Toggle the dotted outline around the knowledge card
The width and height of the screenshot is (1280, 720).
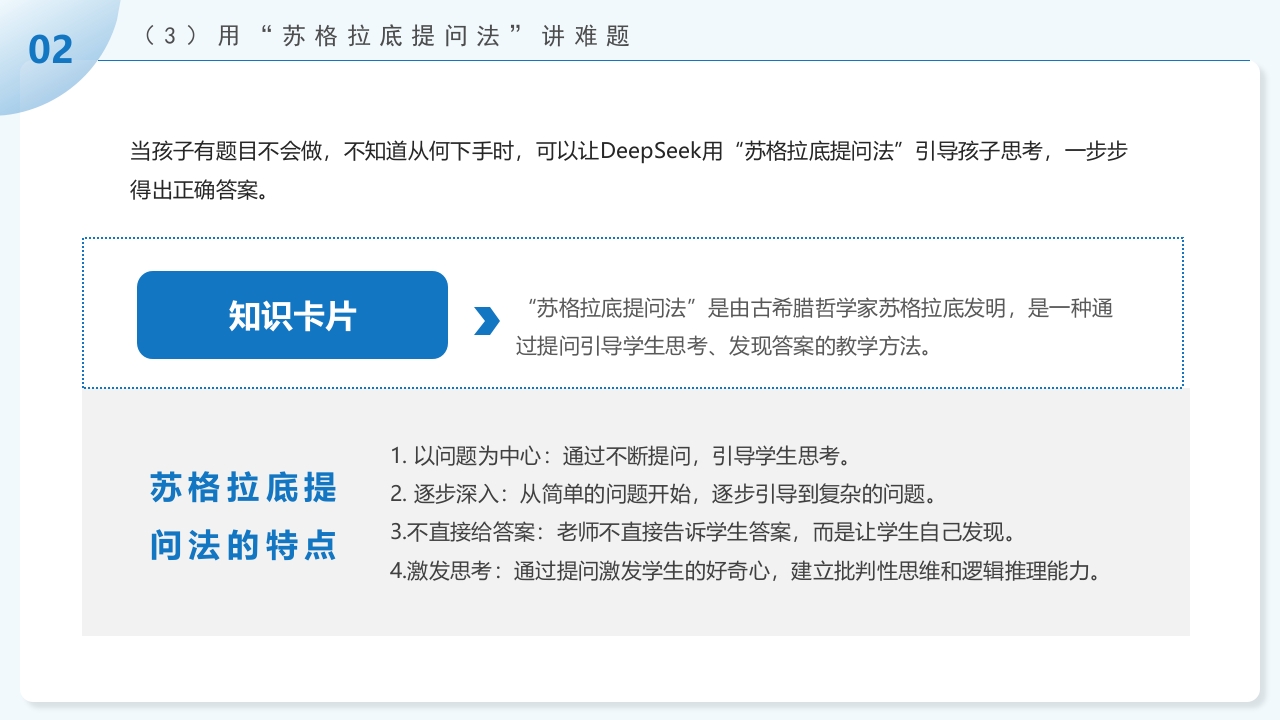(633, 238)
